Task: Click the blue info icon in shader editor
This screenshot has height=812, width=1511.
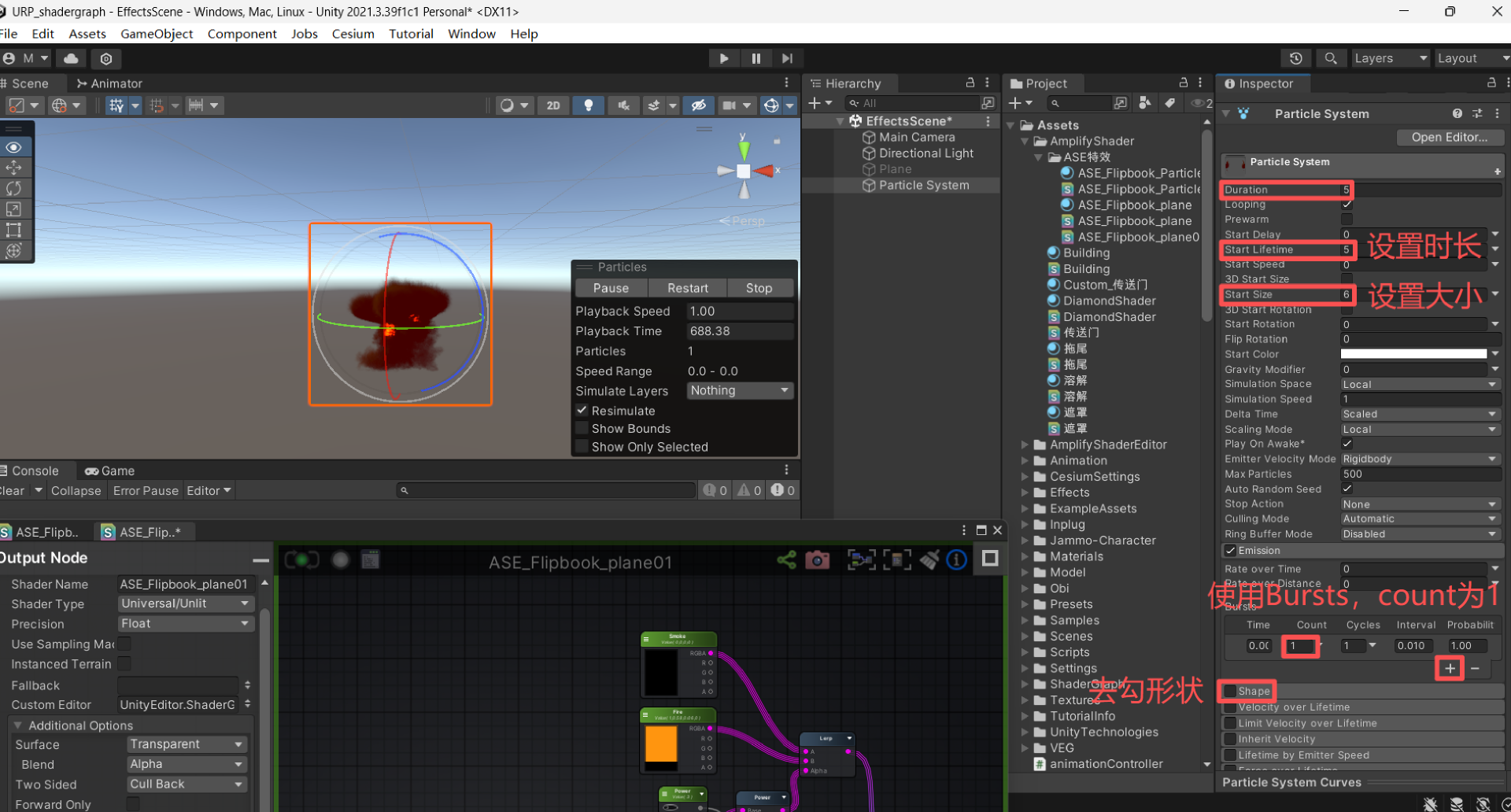Action: tap(956, 560)
